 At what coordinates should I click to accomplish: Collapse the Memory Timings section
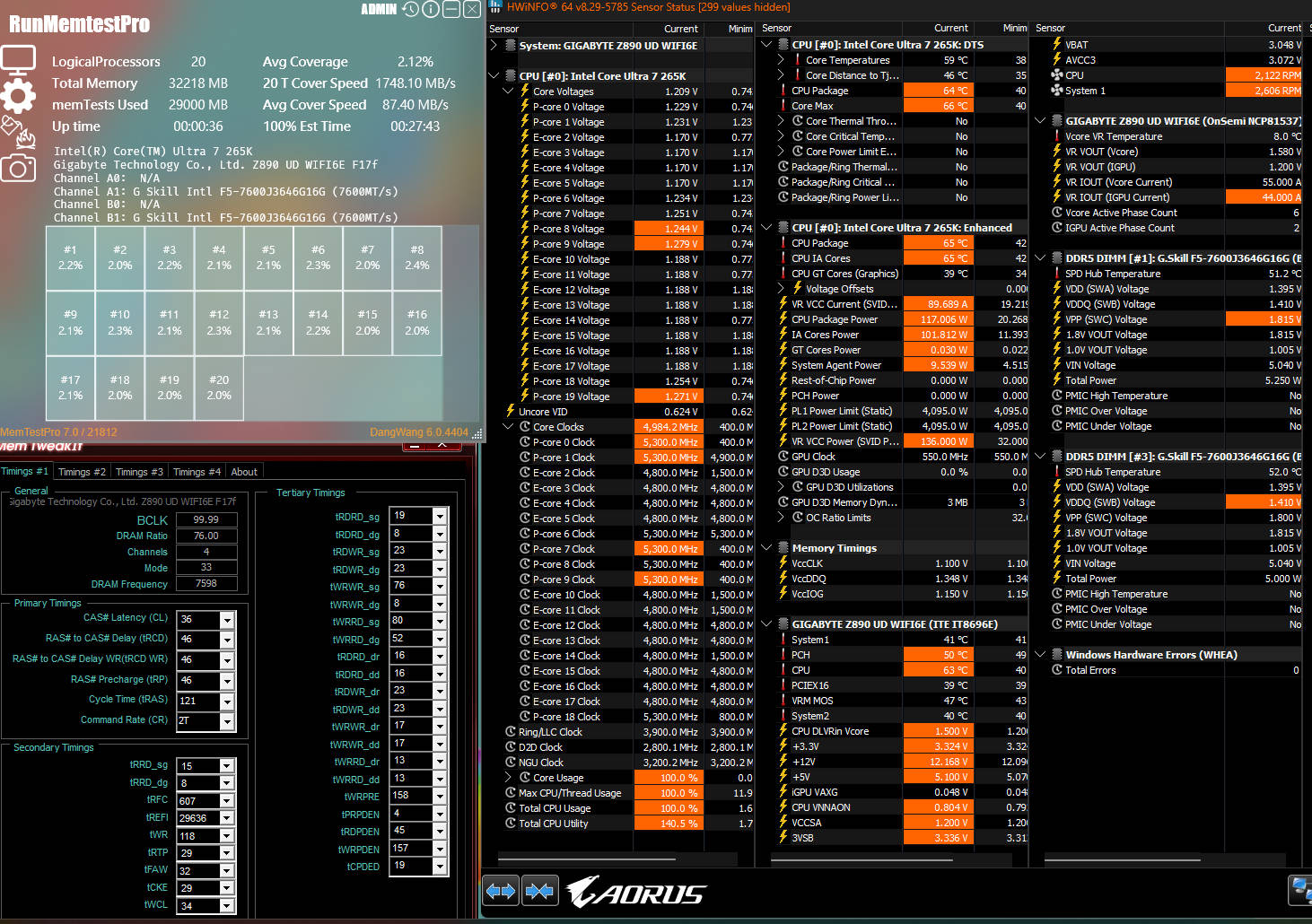[x=766, y=548]
